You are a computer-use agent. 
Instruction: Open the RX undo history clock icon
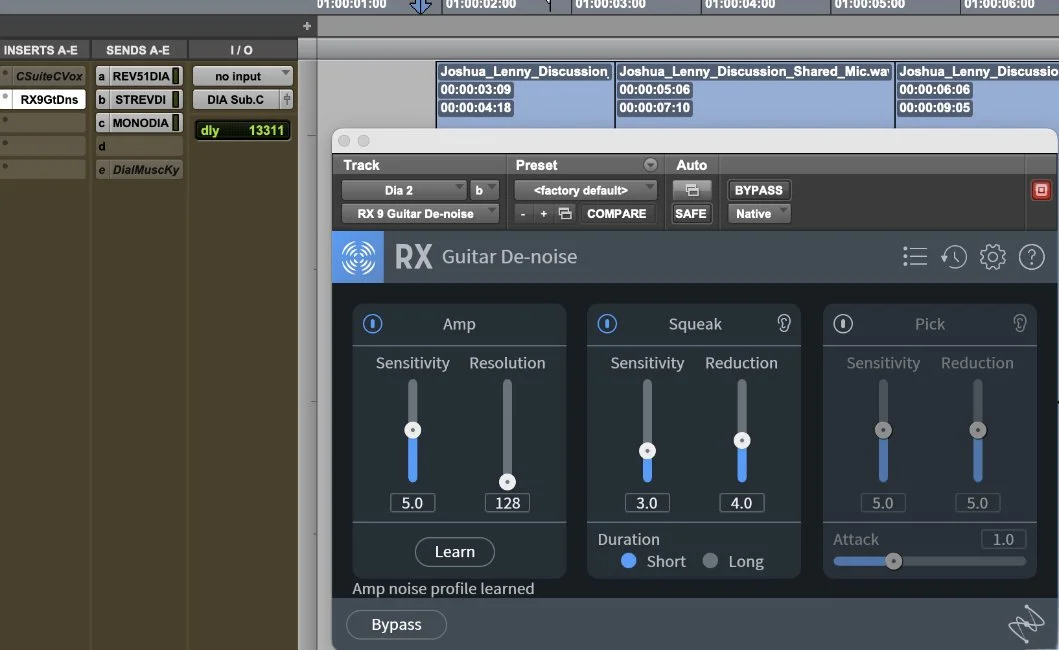click(x=954, y=257)
